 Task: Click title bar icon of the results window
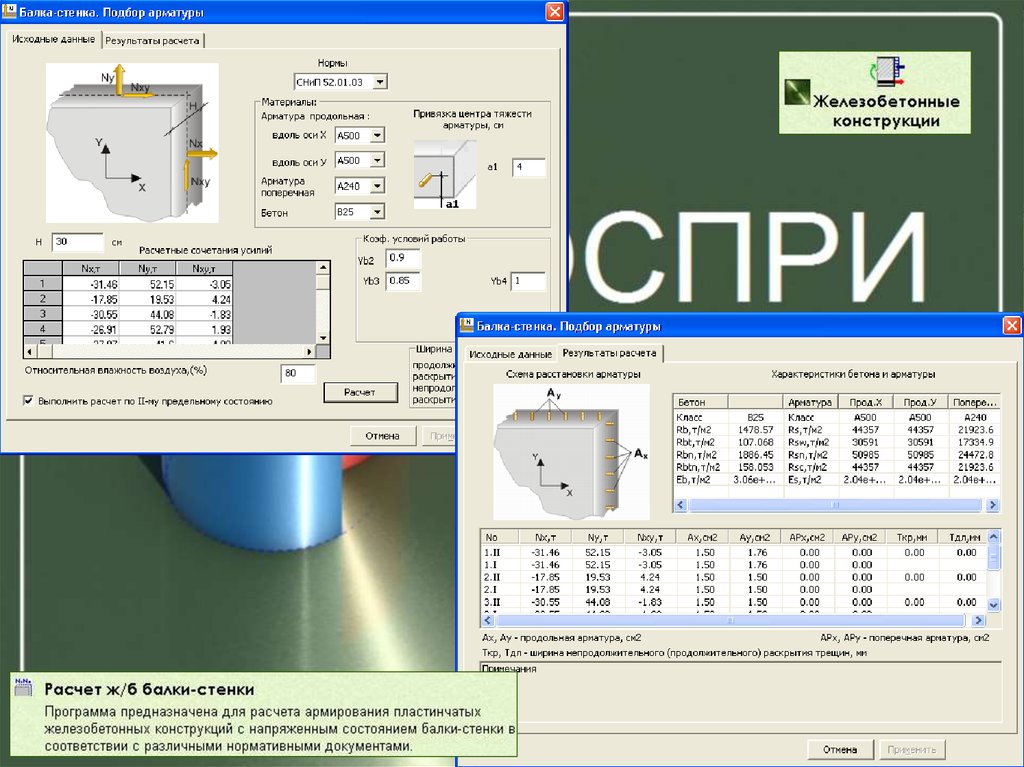(466, 326)
